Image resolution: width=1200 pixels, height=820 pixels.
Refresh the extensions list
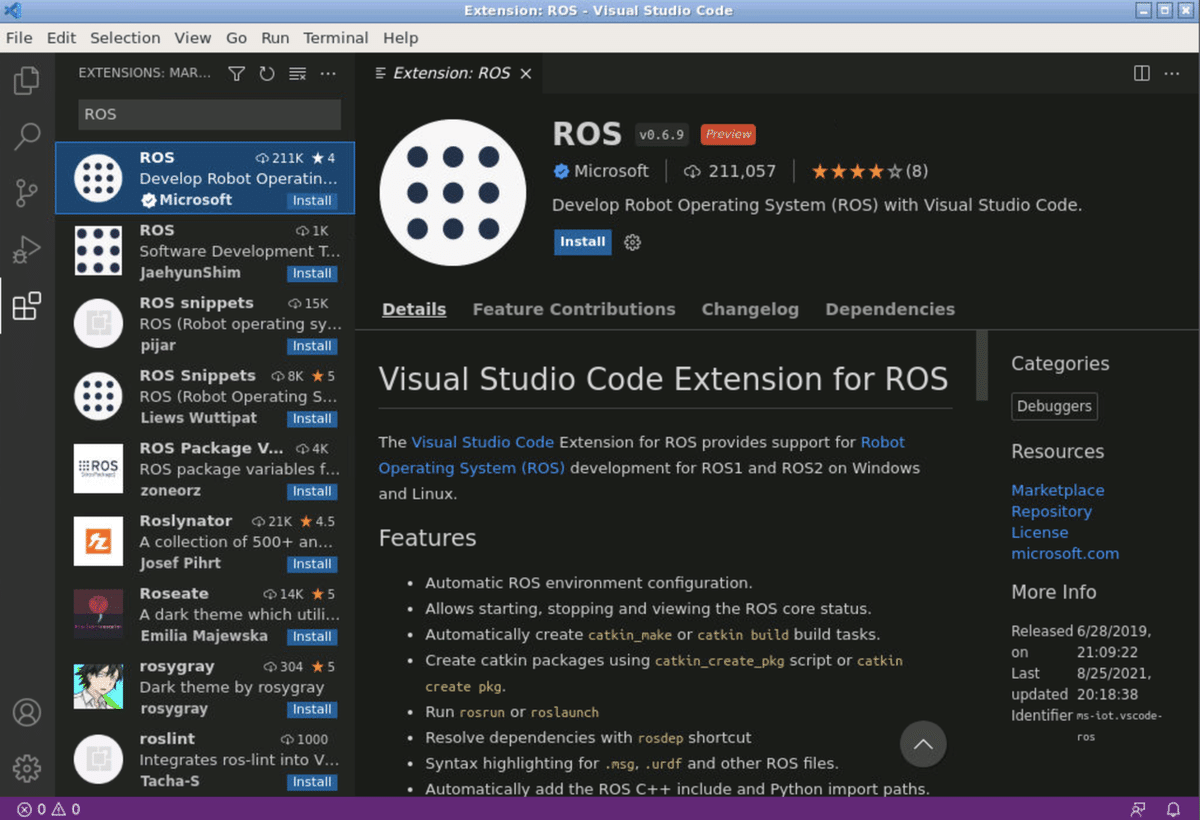(x=266, y=72)
